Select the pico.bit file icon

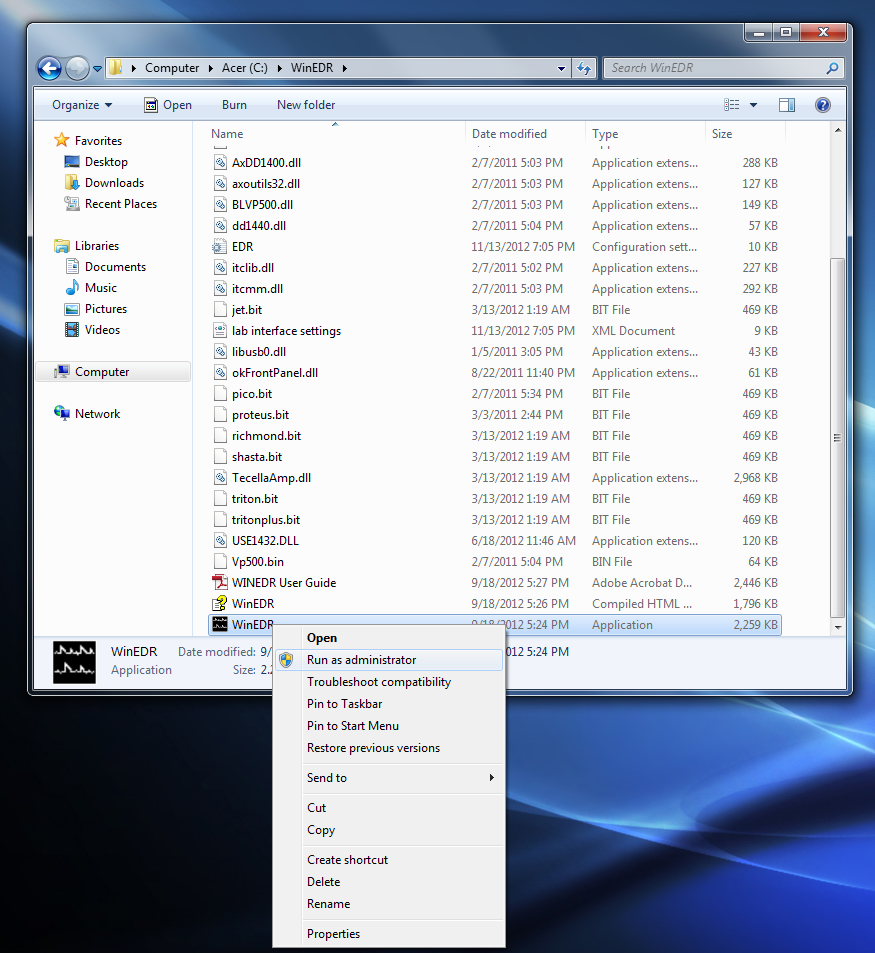tap(220, 393)
